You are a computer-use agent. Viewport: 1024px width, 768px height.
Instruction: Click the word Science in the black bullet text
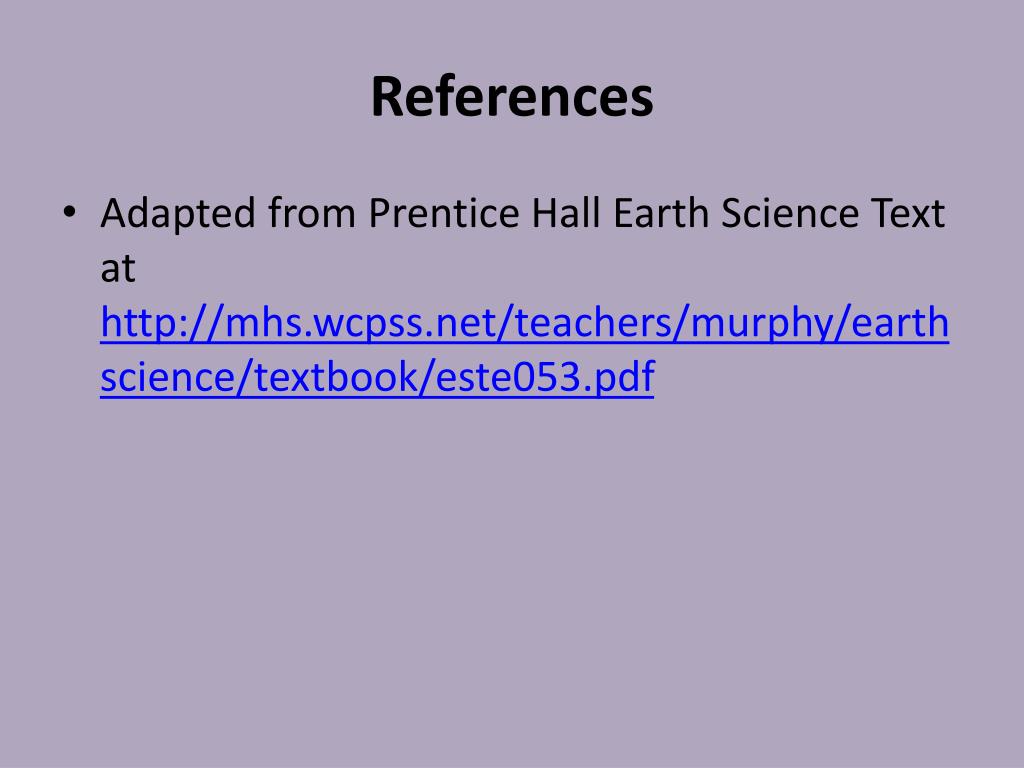[x=790, y=212]
